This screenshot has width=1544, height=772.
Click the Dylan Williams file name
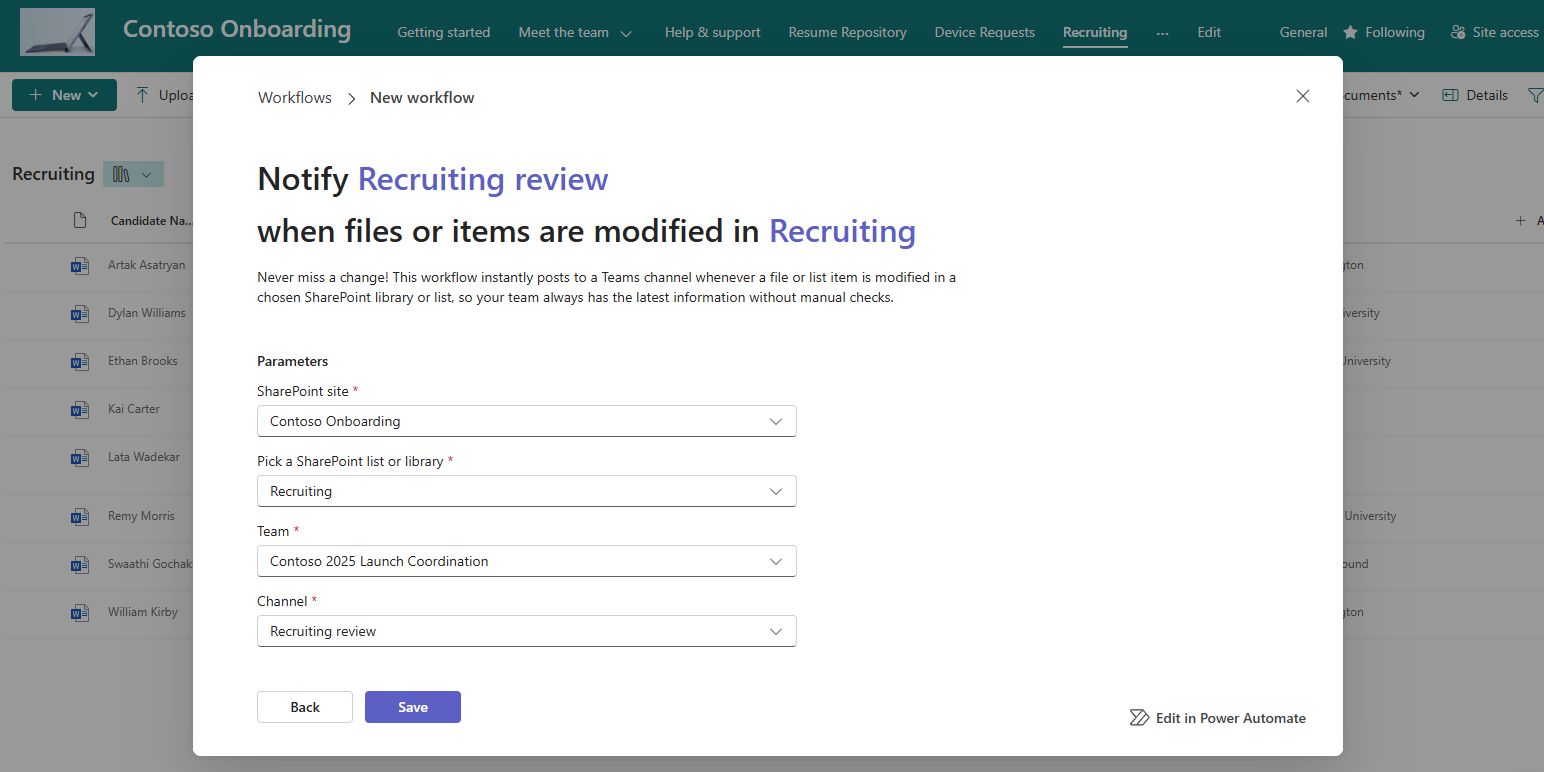click(x=147, y=313)
